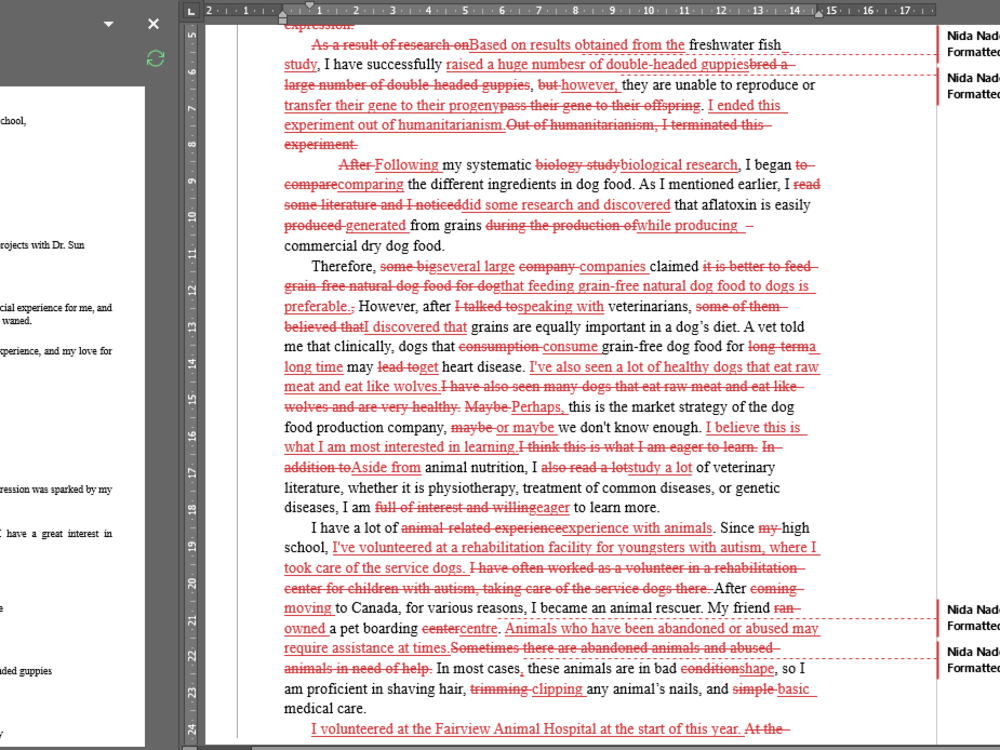Viewport: 1000px width, 750px height.
Task: Click the inserted word 'owned'
Action: click(x=305, y=628)
